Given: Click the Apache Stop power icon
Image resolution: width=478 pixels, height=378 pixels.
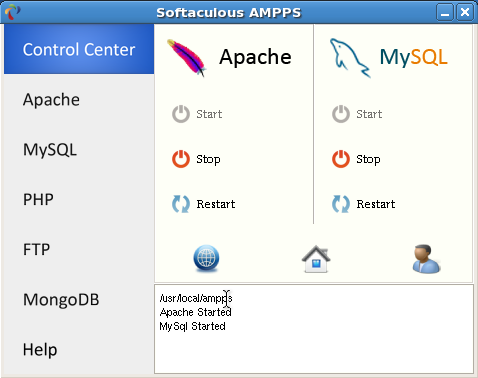Looking at the screenshot, I should point(181,159).
